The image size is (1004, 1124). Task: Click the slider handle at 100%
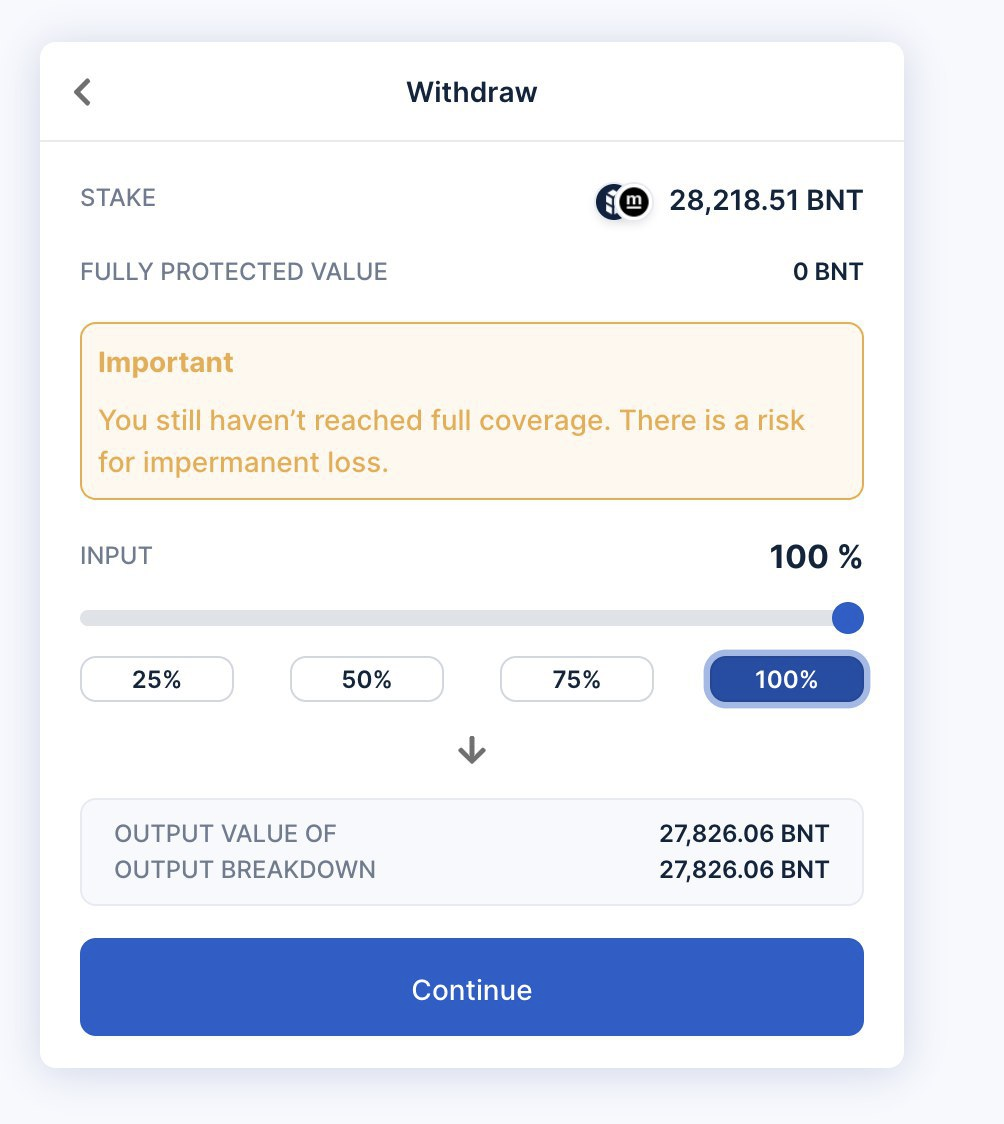847,618
